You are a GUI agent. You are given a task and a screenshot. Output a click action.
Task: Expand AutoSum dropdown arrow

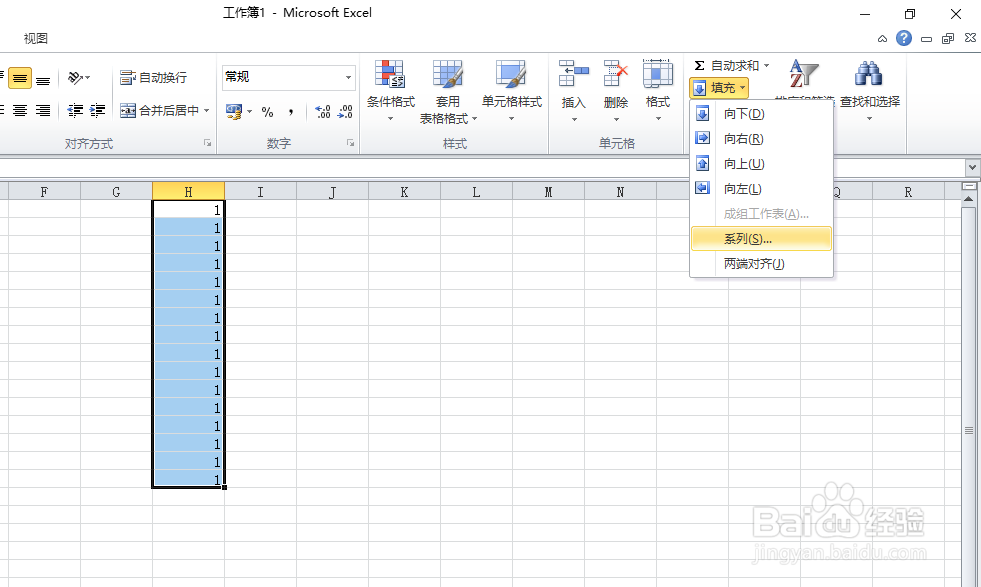766,66
